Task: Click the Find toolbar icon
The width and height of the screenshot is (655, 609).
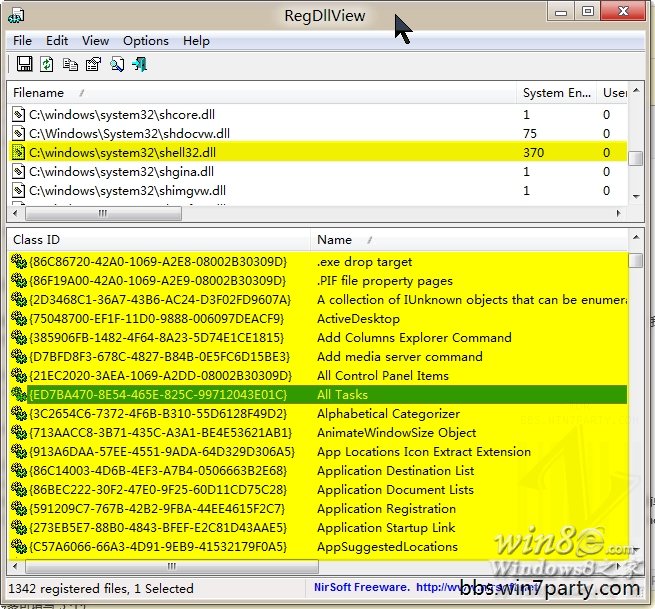Action: click(117, 65)
